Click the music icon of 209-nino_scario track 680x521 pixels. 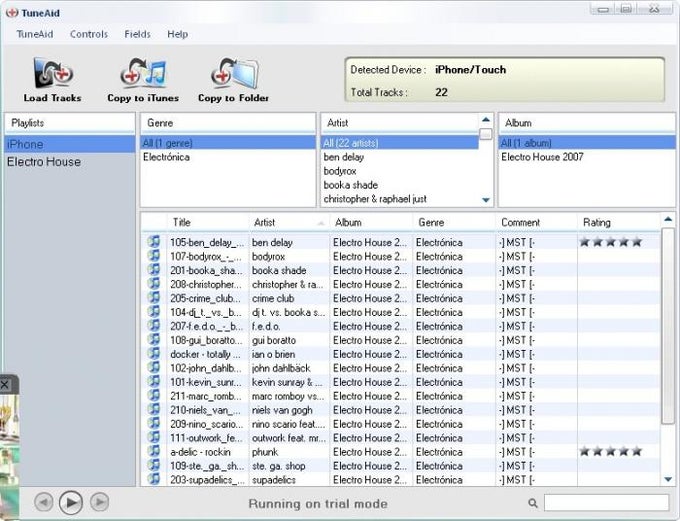pos(154,423)
